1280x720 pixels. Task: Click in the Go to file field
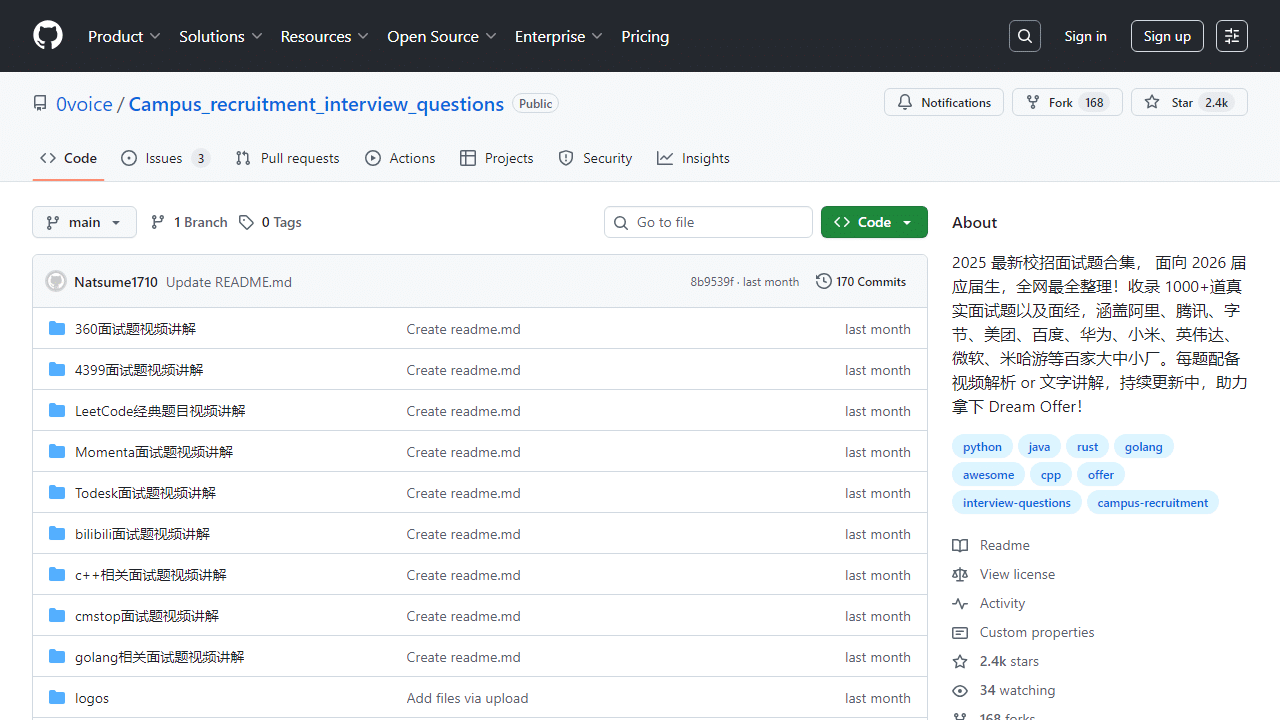(x=708, y=222)
